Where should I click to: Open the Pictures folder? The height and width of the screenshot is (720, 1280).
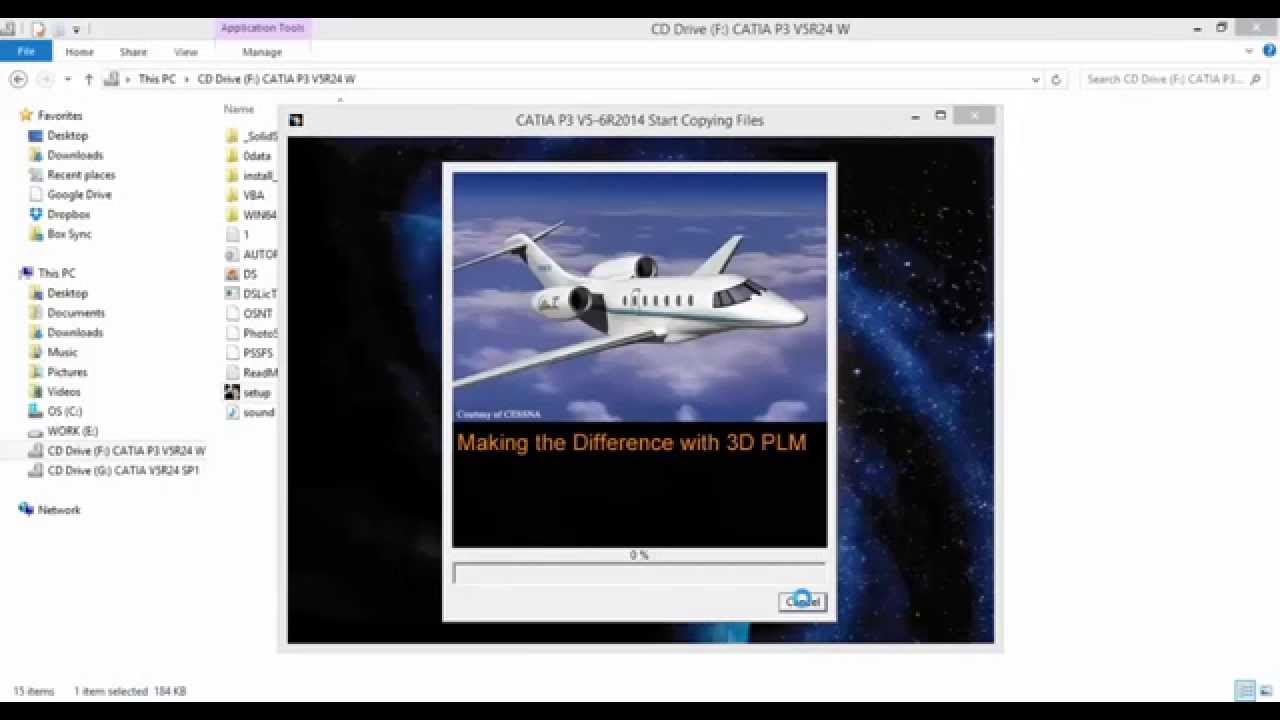[x=67, y=372]
